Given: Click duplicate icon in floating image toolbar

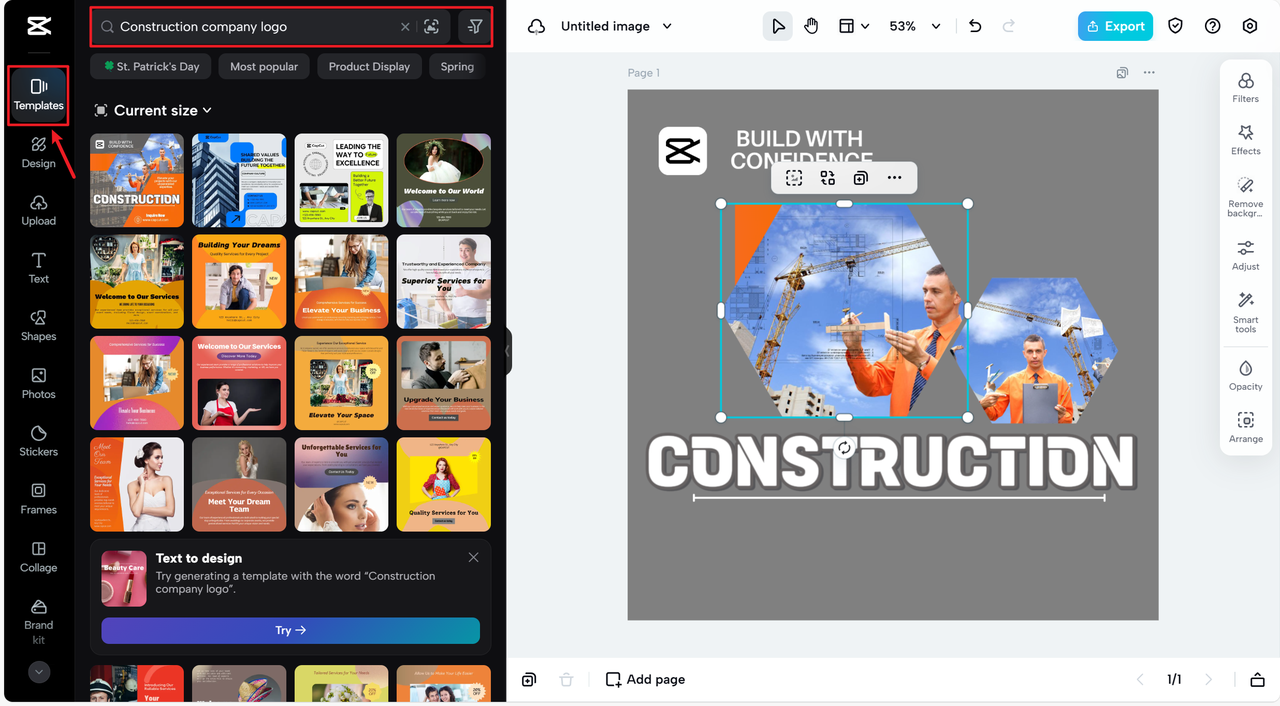Looking at the screenshot, I should (x=861, y=178).
